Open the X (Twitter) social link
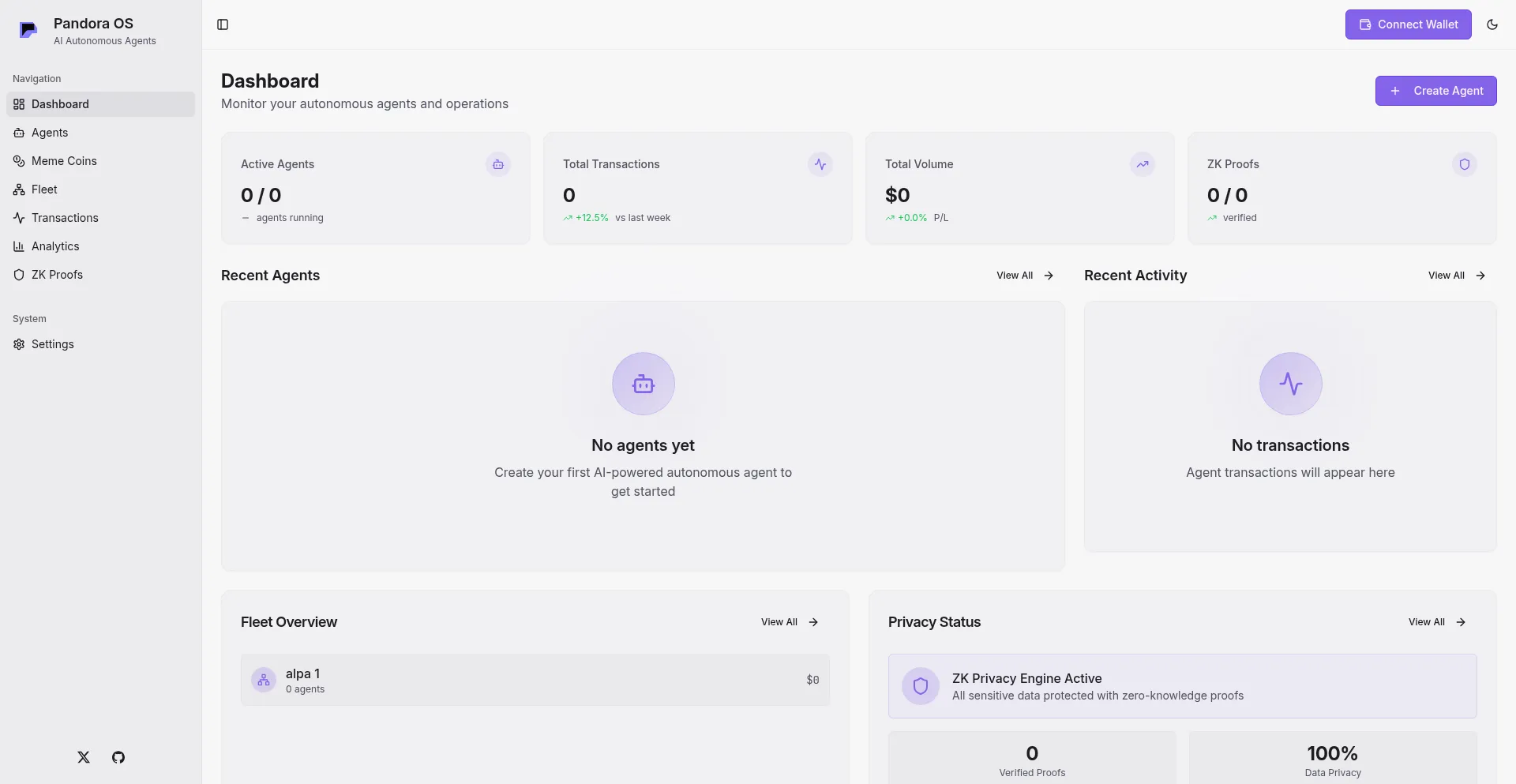 84,757
